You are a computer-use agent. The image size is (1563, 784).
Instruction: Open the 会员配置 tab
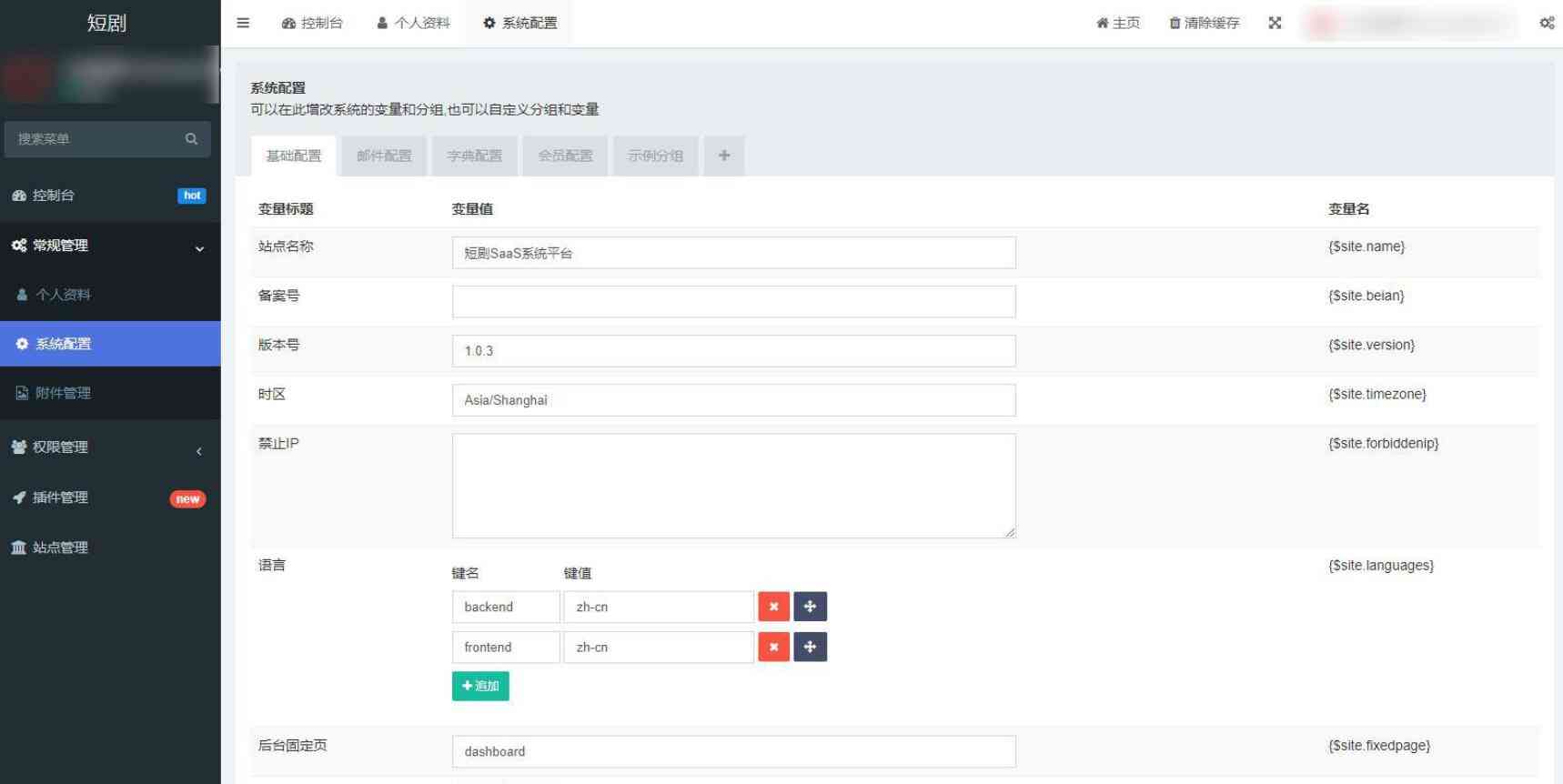[565, 156]
